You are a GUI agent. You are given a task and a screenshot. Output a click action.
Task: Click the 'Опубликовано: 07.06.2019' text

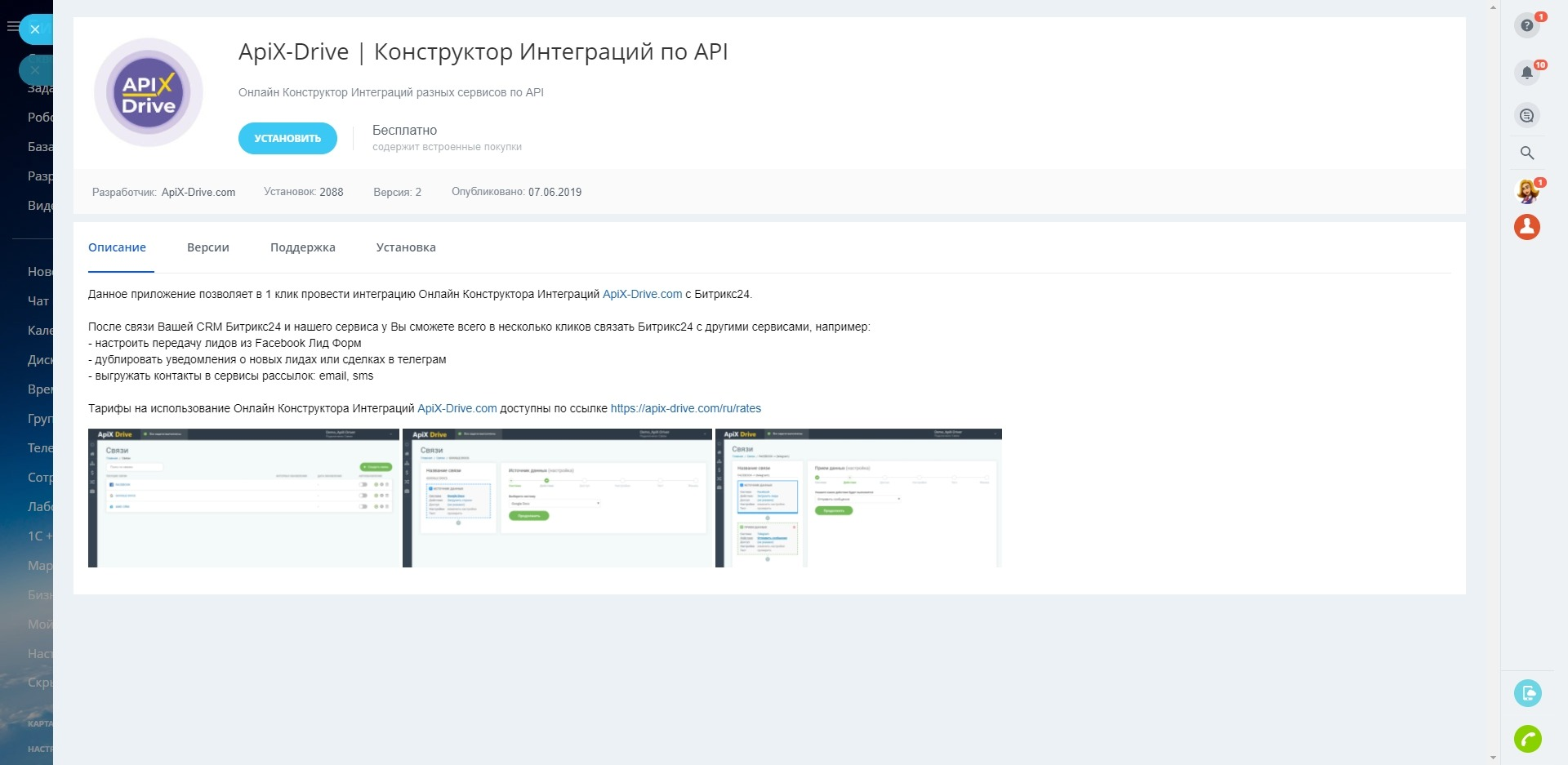[516, 192]
